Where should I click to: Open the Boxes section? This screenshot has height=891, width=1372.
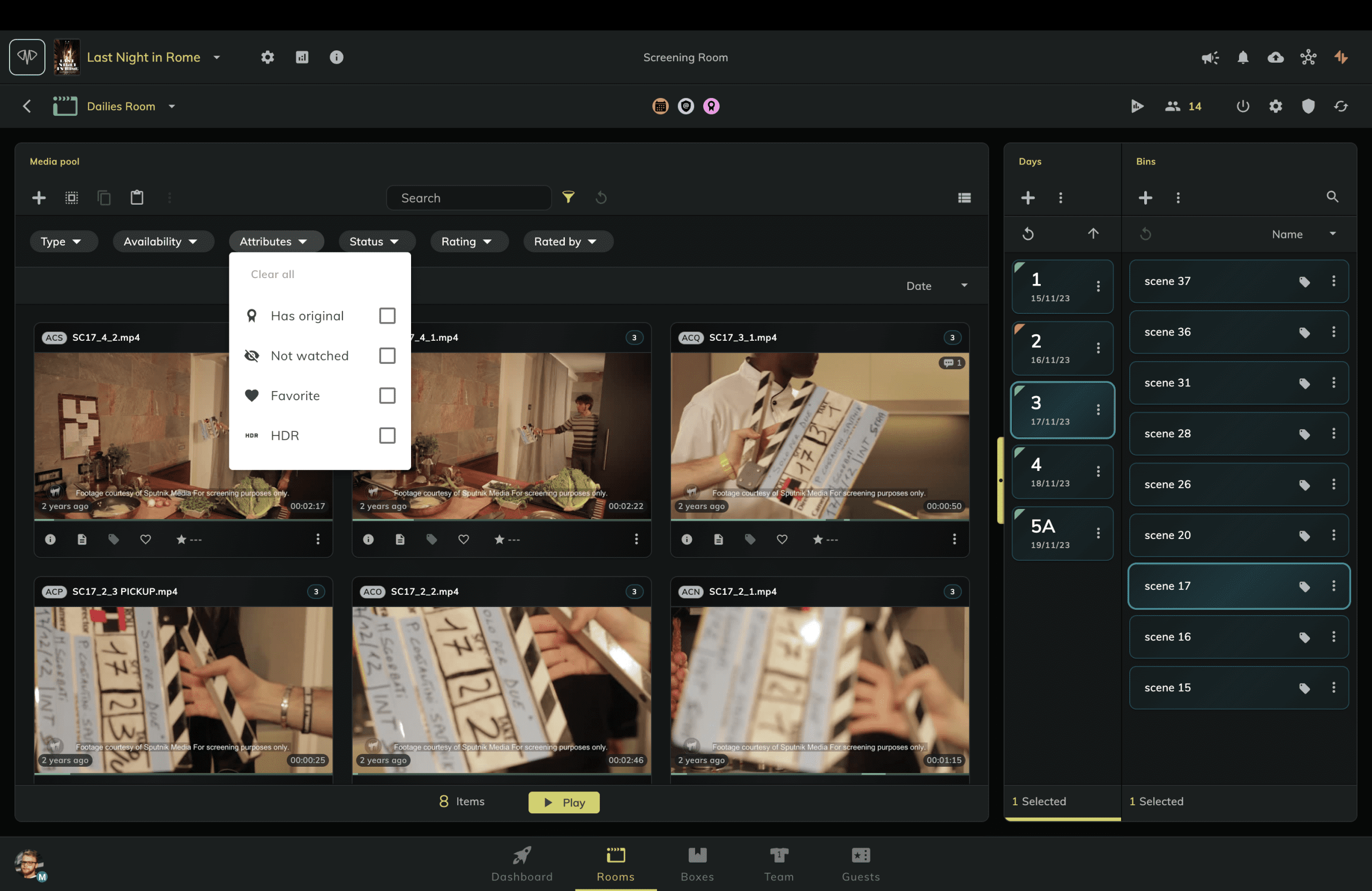coord(698,864)
